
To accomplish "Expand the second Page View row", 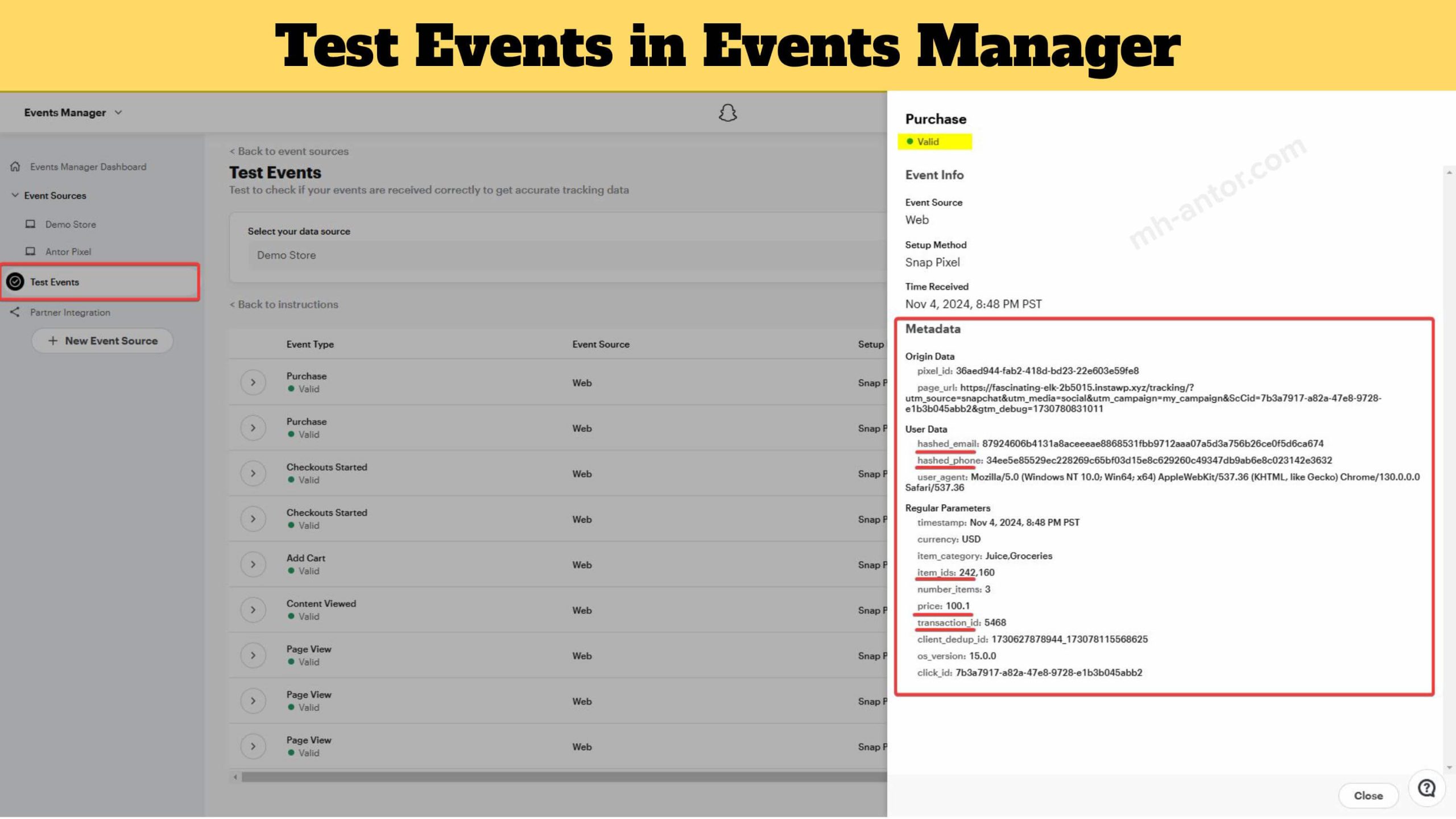I will [x=253, y=701].
